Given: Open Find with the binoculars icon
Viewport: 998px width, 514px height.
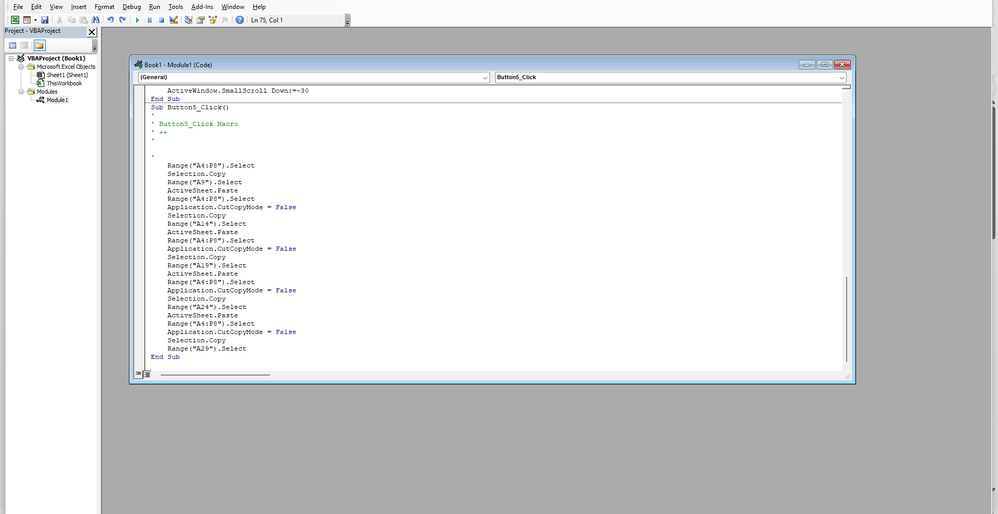Looking at the screenshot, I should [95, 20].
